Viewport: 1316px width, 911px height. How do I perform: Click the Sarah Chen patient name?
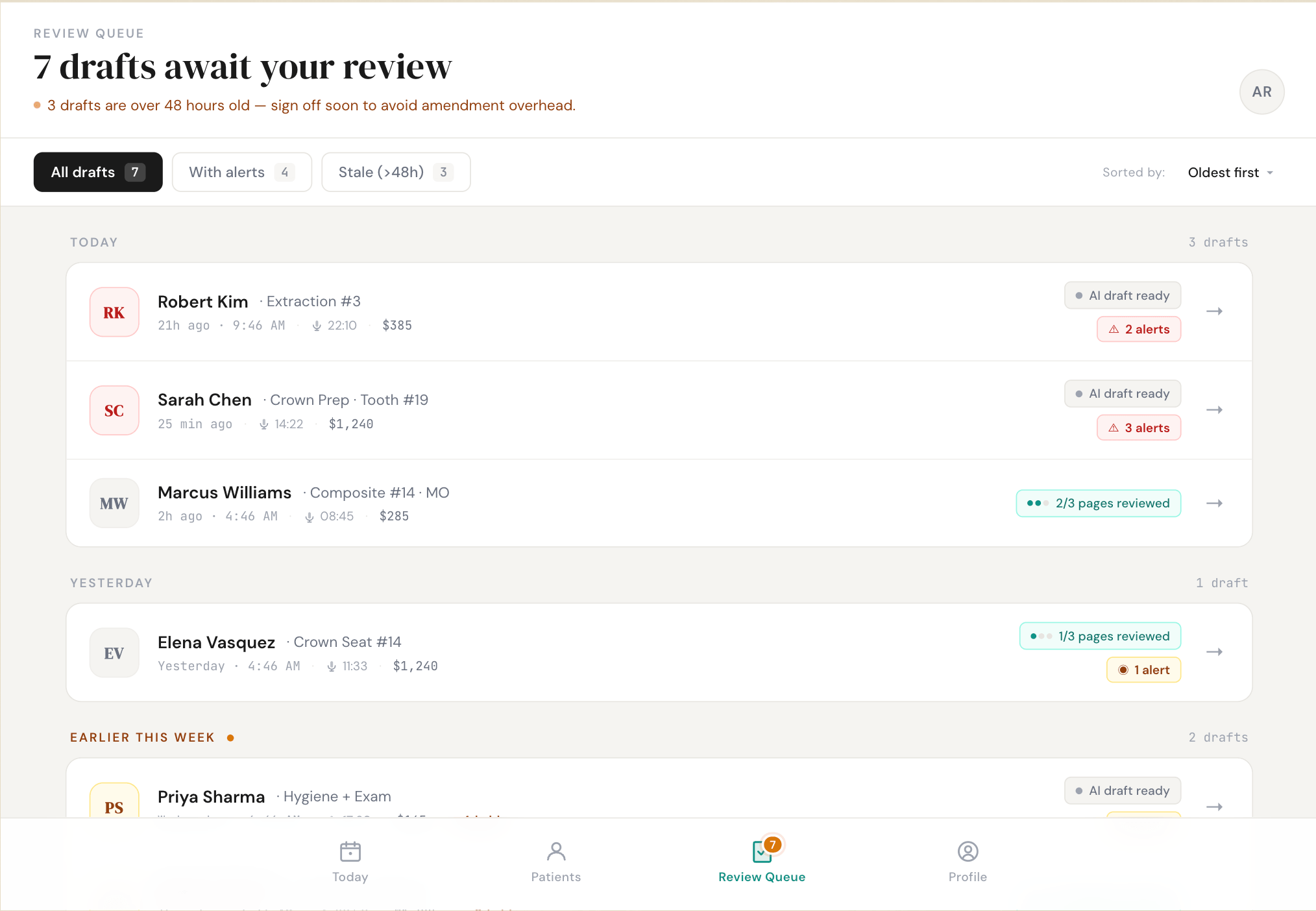[x=204, y=400]
